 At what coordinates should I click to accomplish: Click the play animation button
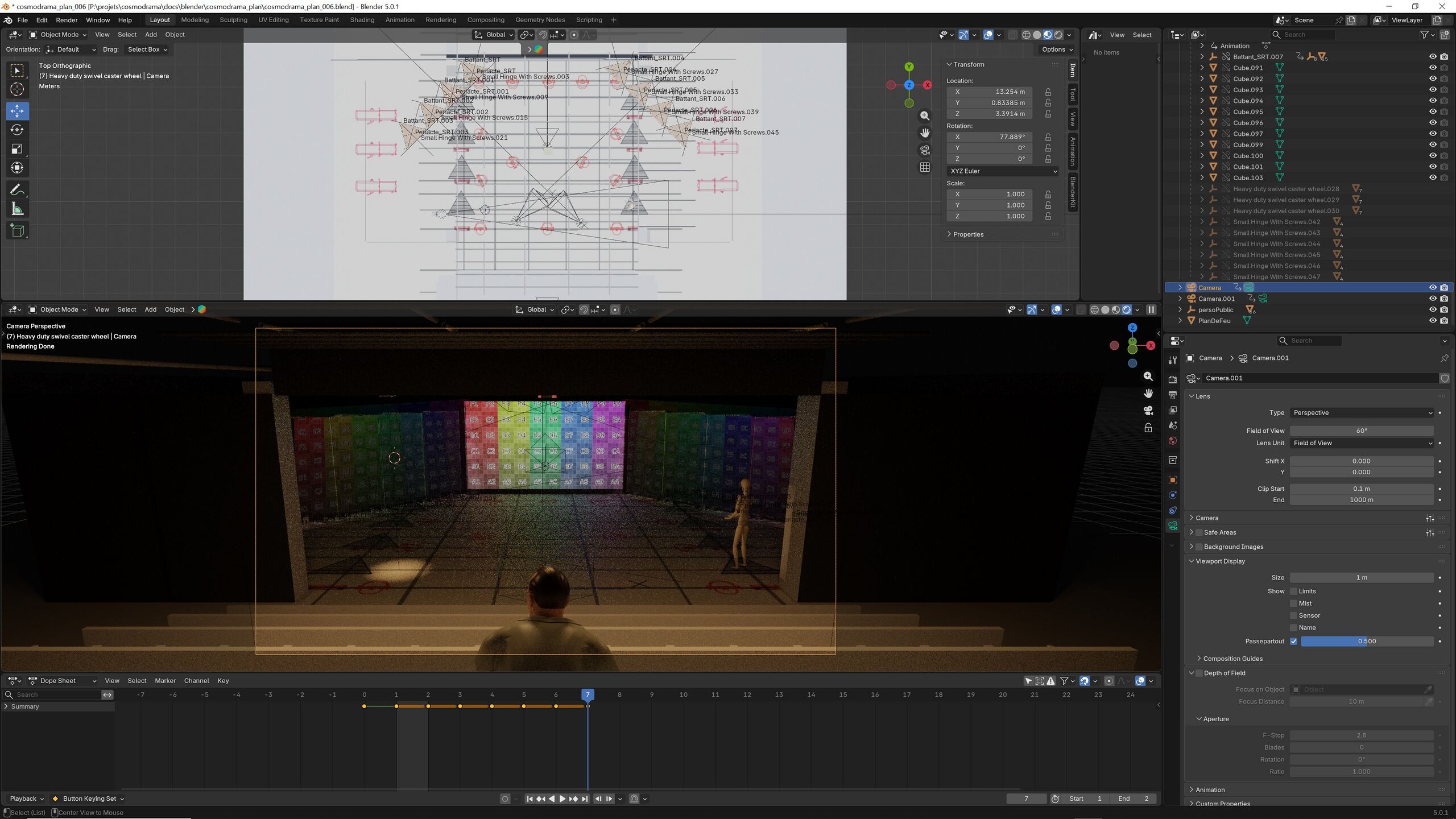point(562,799)
